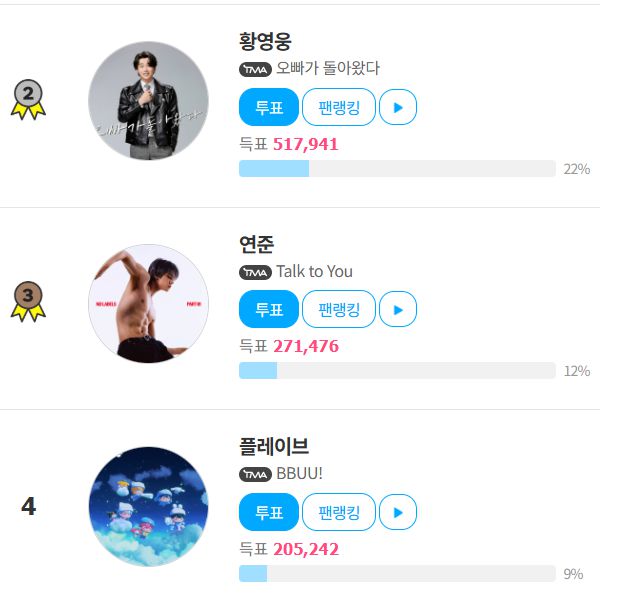This screenshot has height=608, width=635.
Task: Click the TMA badge beside Talk to You
Action: pos(255,272)
